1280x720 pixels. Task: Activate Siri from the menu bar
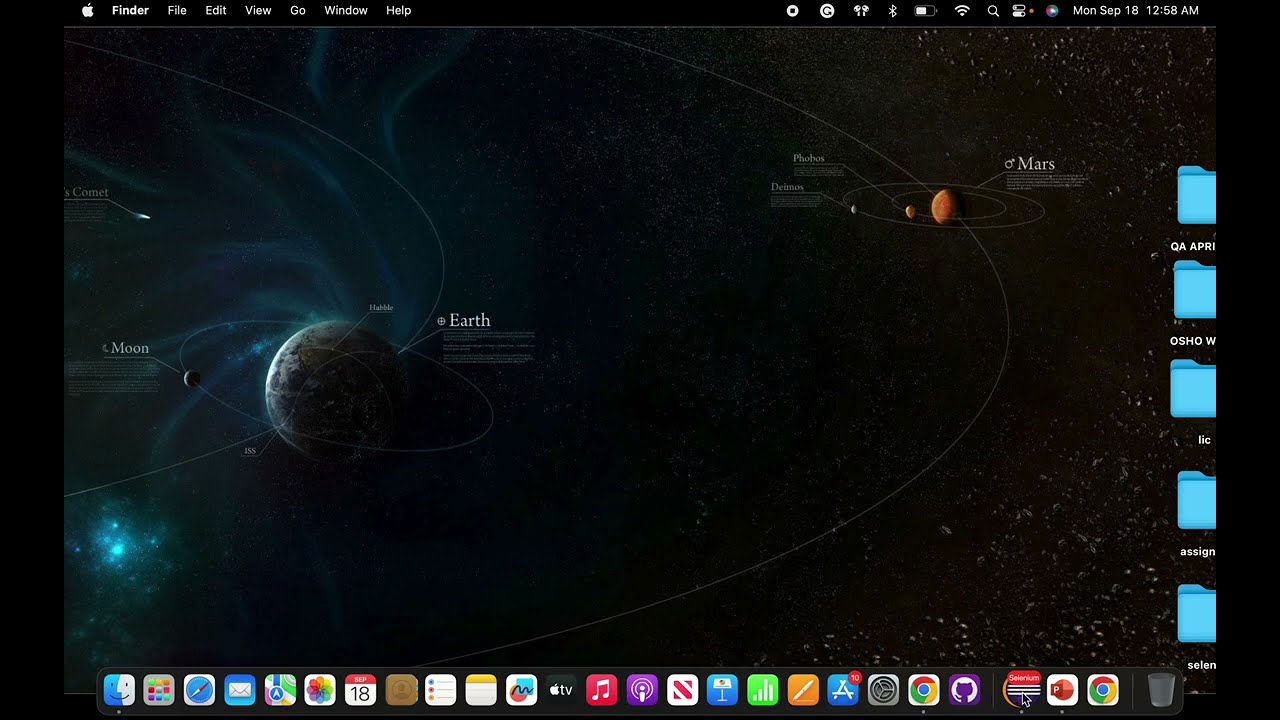click(1052, 10)
